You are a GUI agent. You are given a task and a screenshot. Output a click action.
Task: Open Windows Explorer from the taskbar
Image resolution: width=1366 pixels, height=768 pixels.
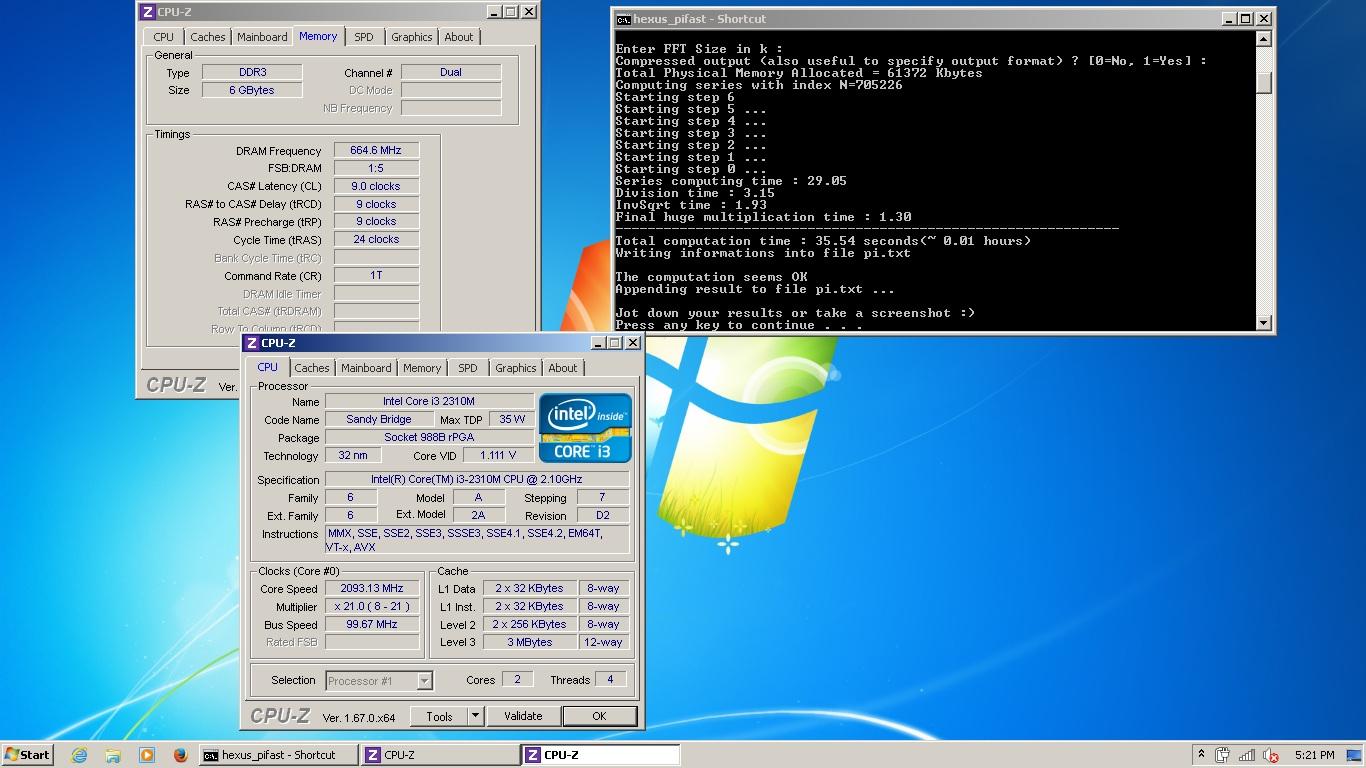113,755
